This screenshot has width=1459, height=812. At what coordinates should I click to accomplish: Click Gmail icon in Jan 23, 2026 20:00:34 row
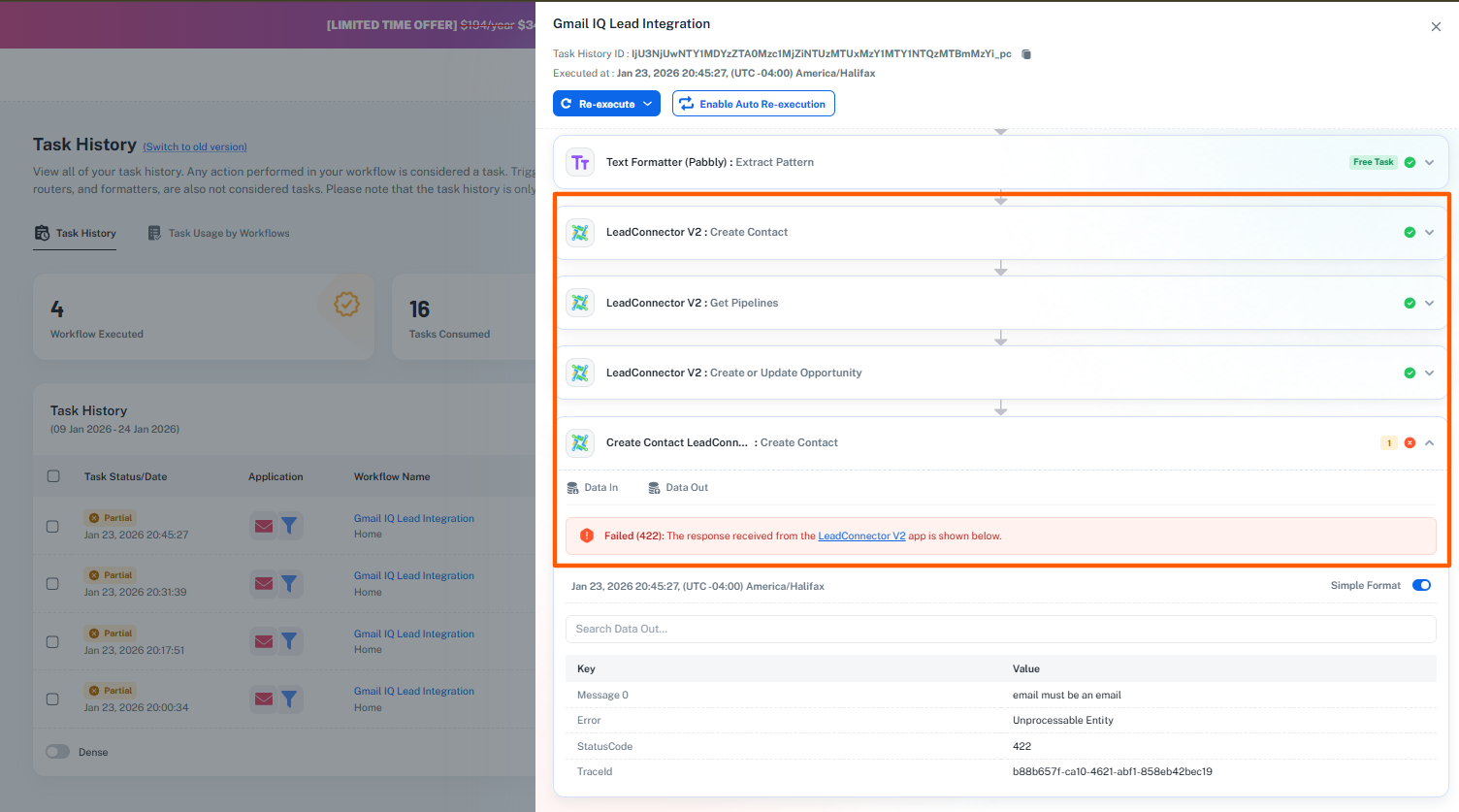[264, 698]
